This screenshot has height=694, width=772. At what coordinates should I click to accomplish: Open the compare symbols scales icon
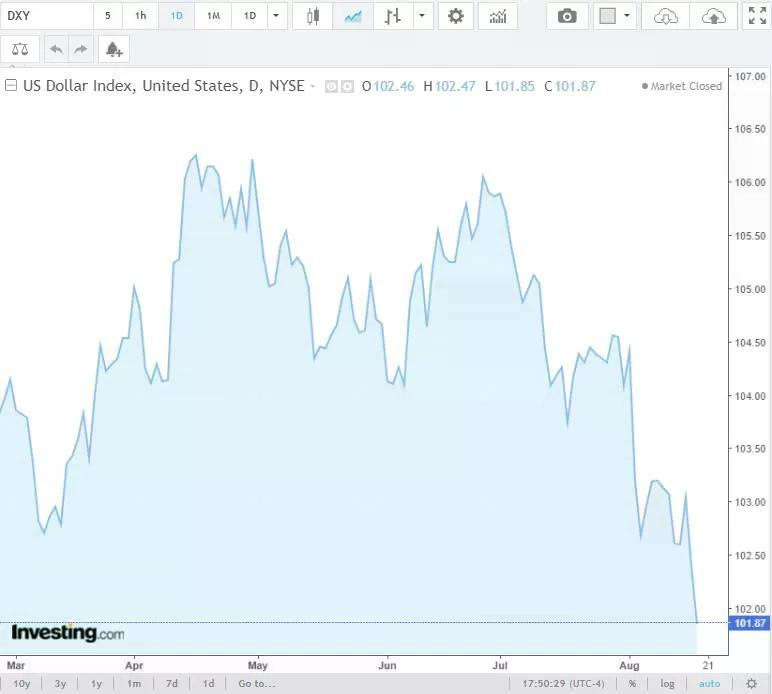coord(20,49)
